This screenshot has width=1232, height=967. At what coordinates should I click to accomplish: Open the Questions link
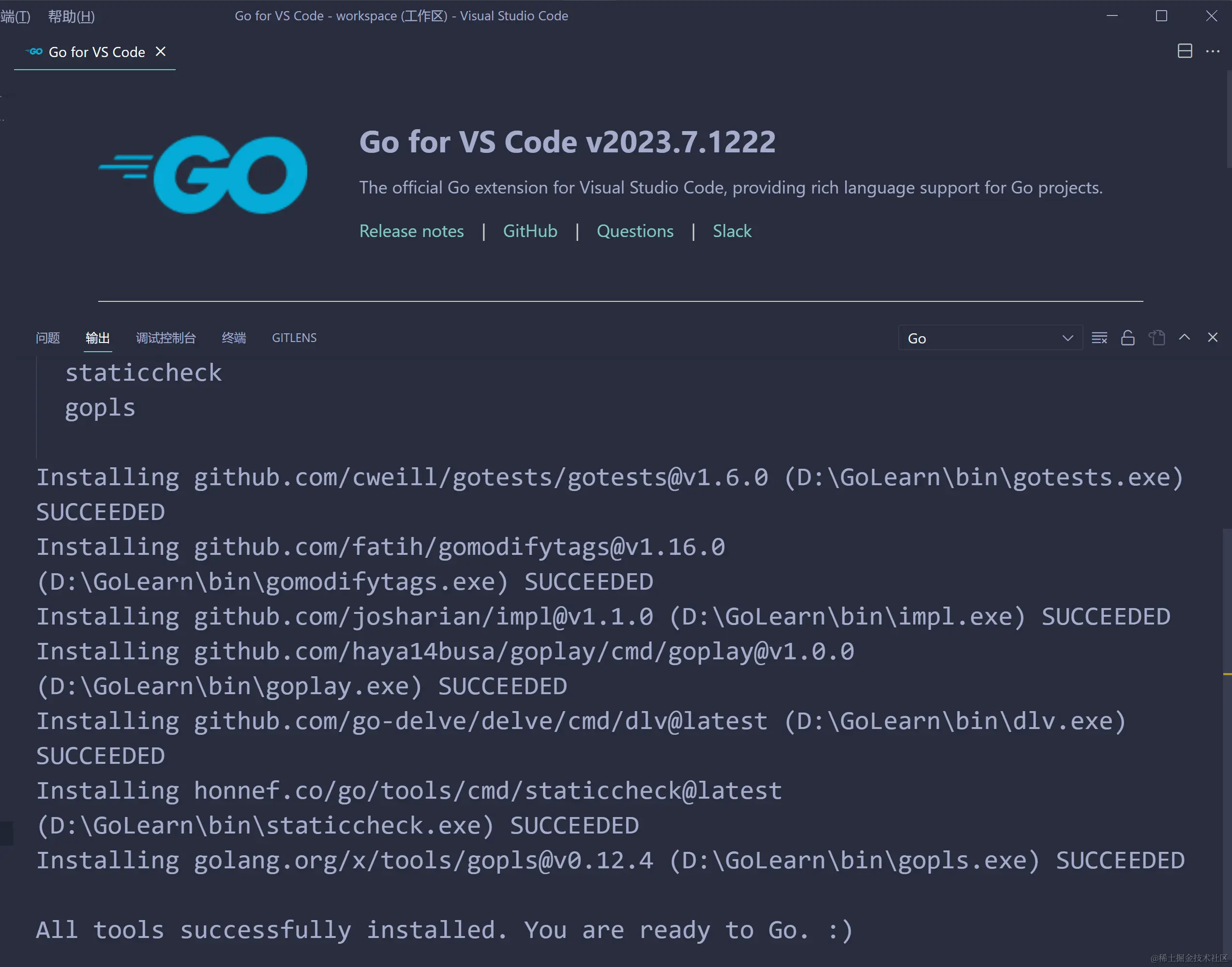tap(635, 231)
